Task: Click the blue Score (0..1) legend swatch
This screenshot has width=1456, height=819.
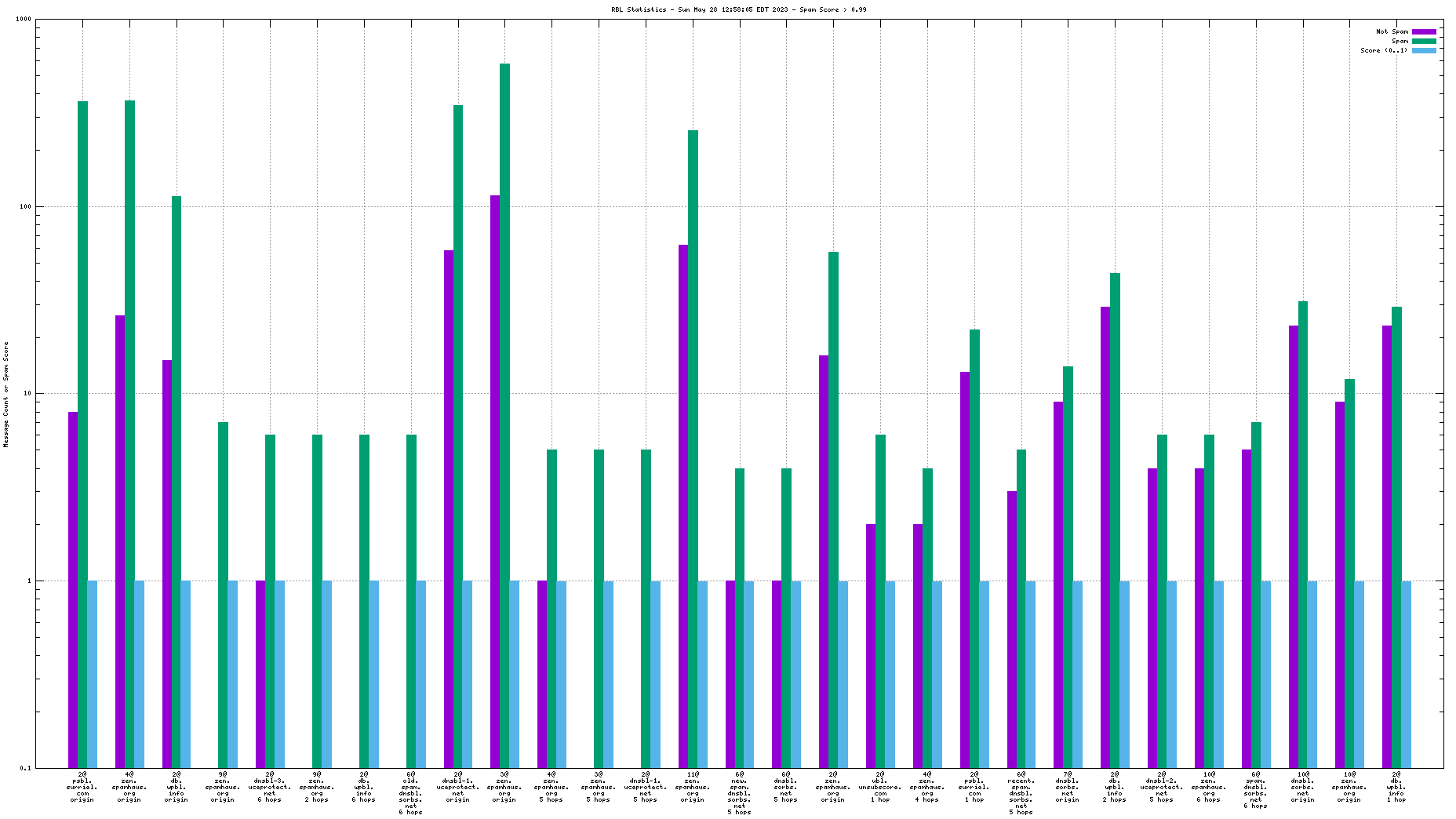Action: coord(1424,51)
